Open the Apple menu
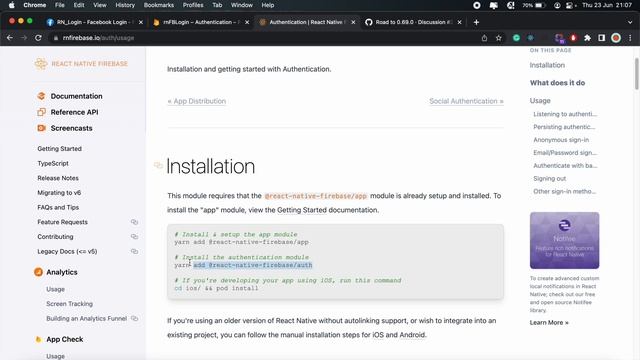The height and width of the screenshot is (360, 640). click(x=11, y=5)
